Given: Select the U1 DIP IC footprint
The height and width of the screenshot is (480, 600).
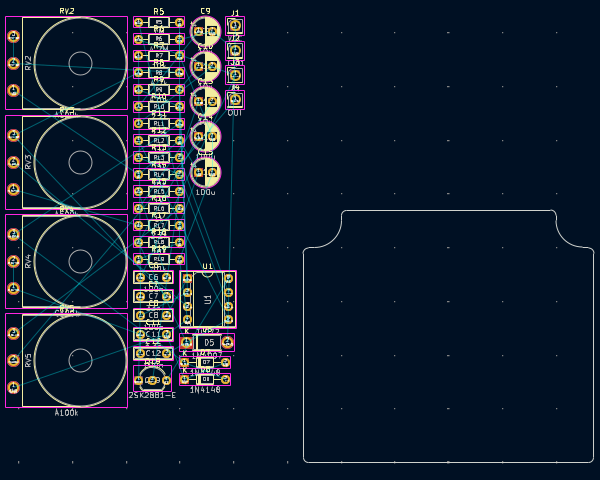Looking at the screenshot, I should point(207,299).
